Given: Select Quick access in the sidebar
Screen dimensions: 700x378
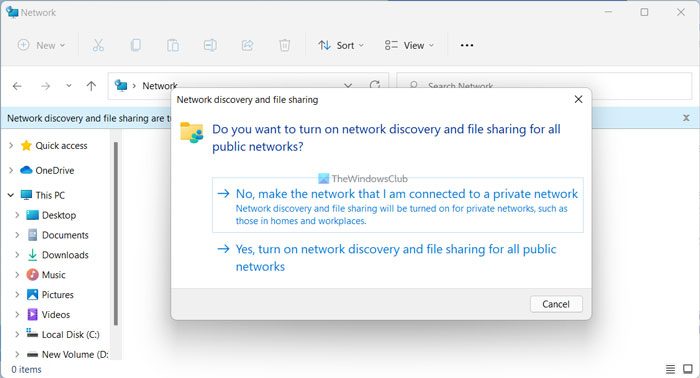Looking at the screenshot, I should (x=61, y=145).
